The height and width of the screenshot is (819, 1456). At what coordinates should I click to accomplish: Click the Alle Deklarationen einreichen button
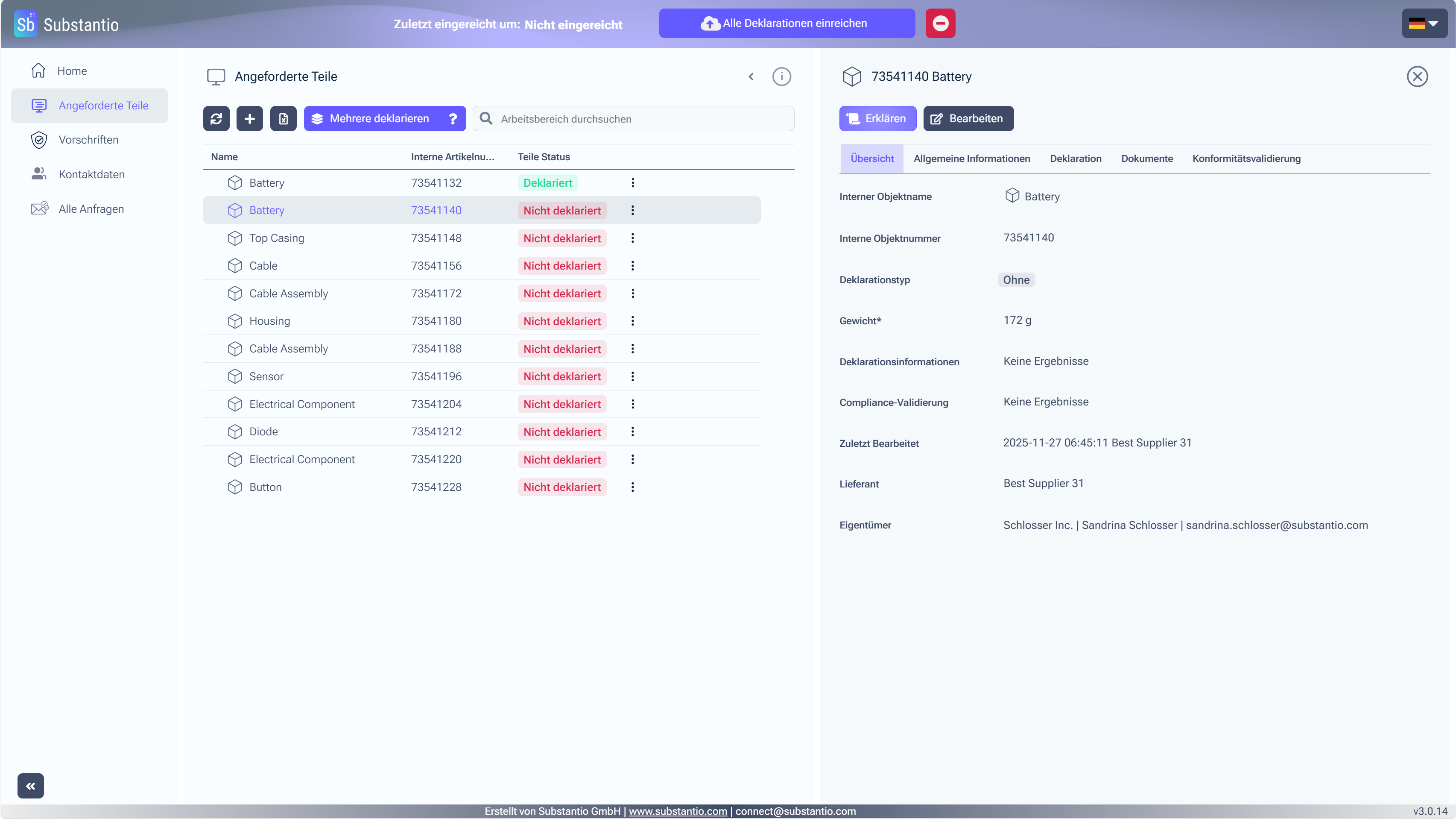click(x=786, y=23)
